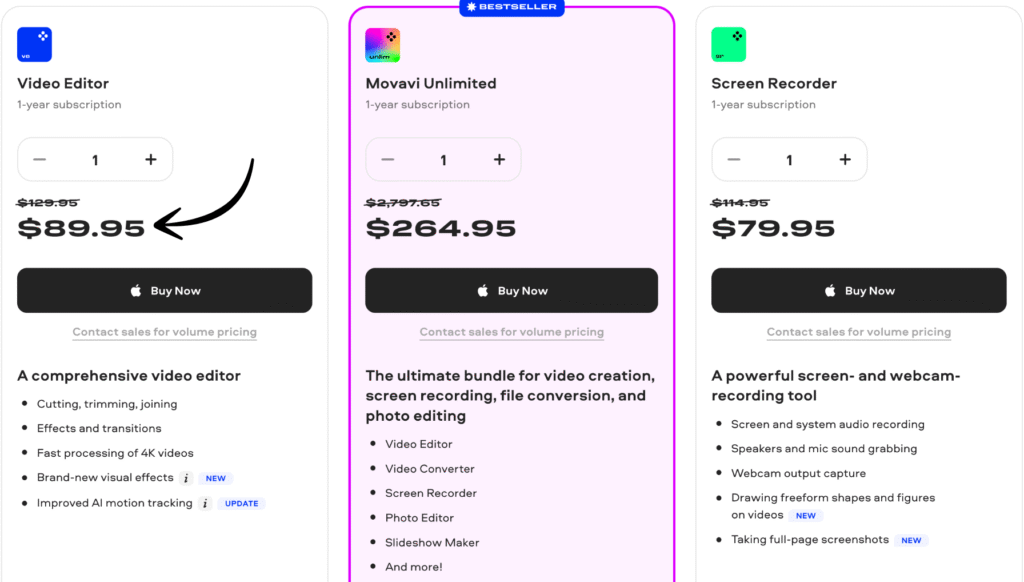
Task: Buy Movavi Unlimited with the Buy Now button
Action: 511,290
